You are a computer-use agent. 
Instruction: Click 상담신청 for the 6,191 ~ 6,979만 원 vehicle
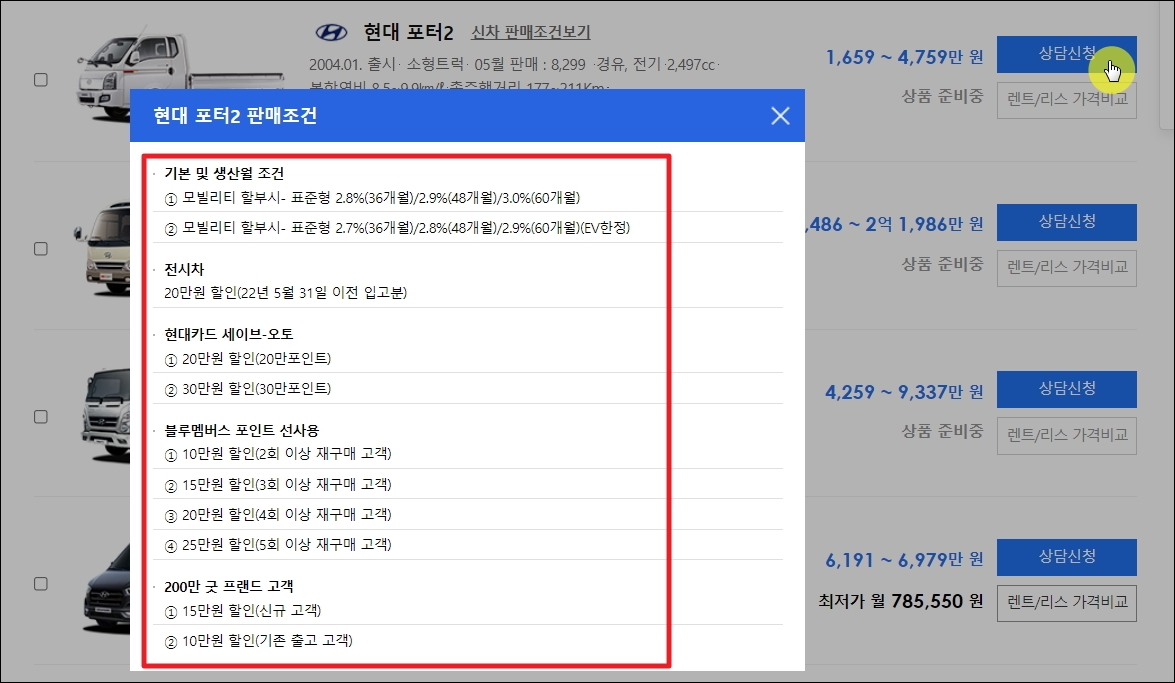point(1066,557)
